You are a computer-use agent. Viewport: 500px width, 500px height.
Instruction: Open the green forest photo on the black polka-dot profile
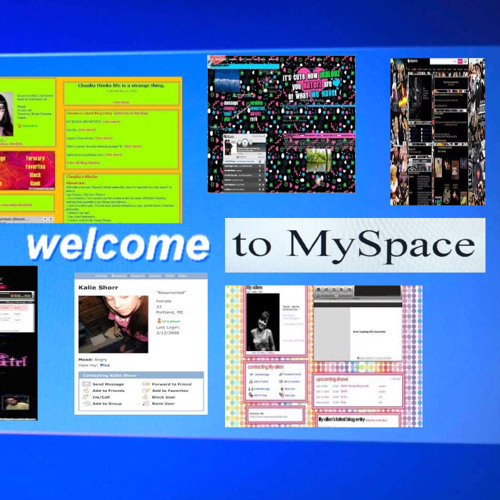(319, 160)
